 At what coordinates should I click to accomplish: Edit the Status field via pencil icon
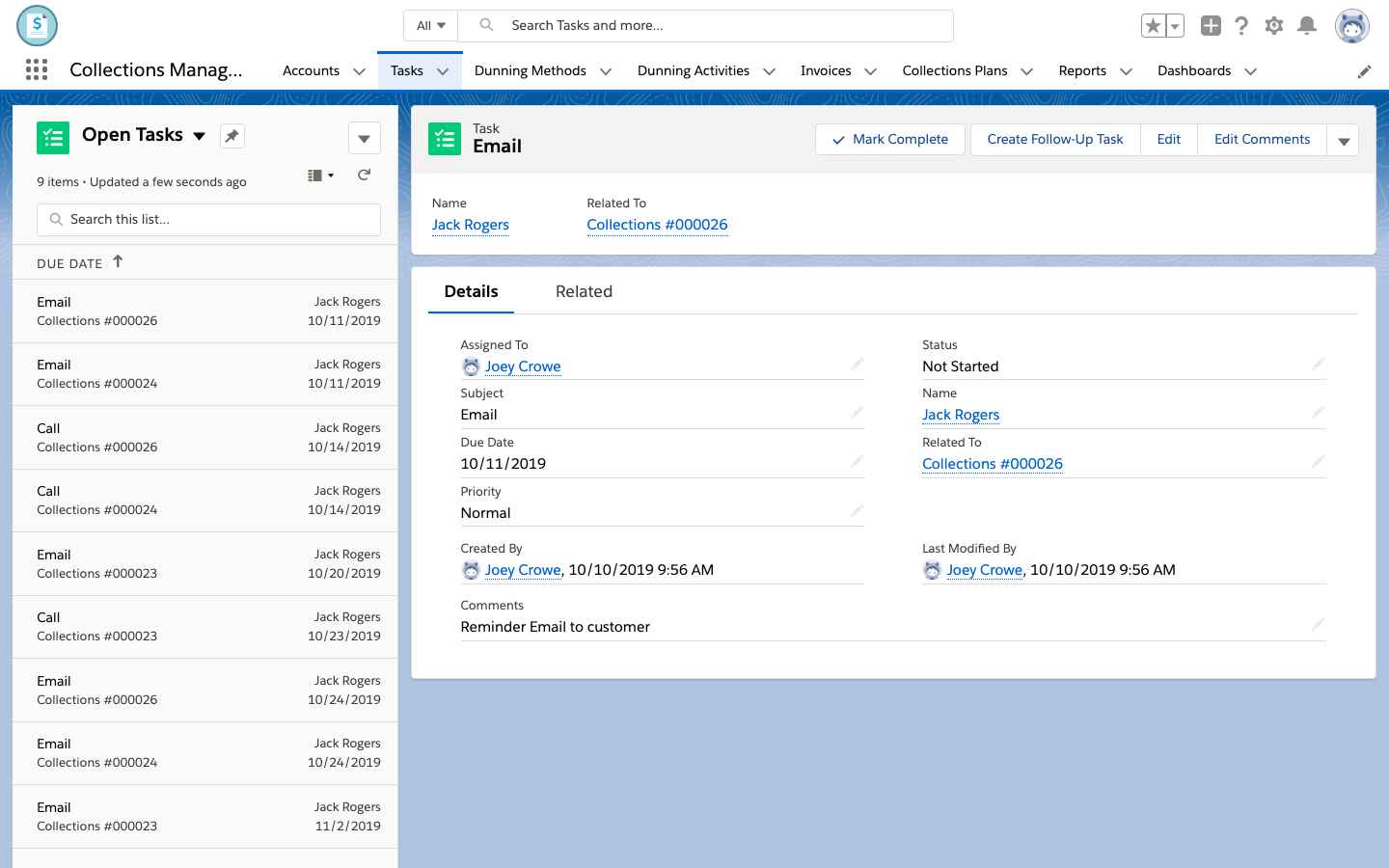click(x=1319, y=364)
